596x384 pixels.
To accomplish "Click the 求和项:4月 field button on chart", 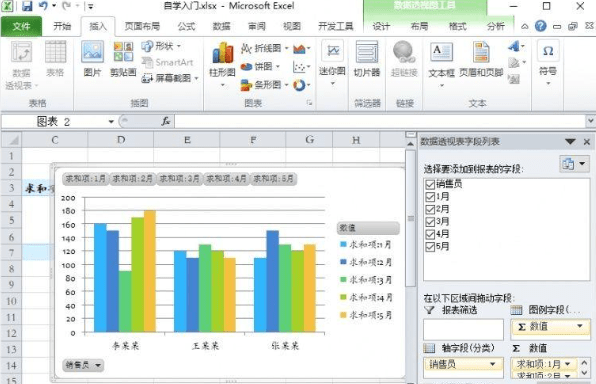I will pyautogui.click(x=227, y=179).
